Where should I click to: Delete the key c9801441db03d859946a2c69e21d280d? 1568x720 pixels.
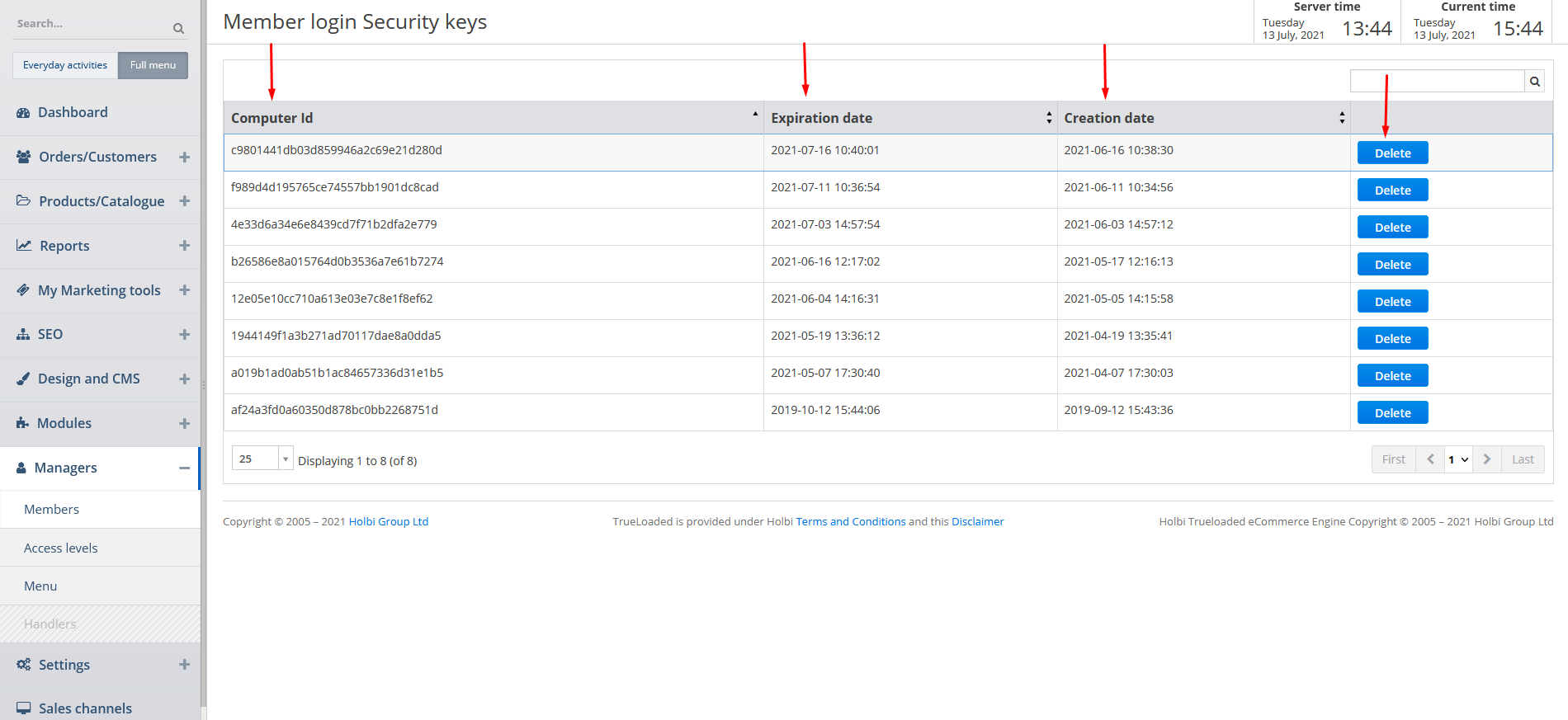(1392, 153)
